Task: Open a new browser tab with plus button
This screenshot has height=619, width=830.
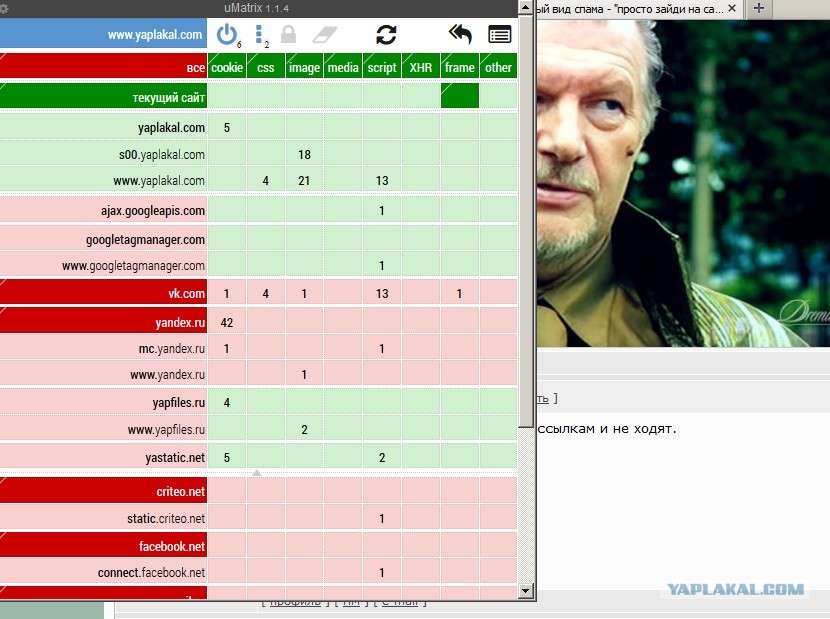Action: coord(759,8)
